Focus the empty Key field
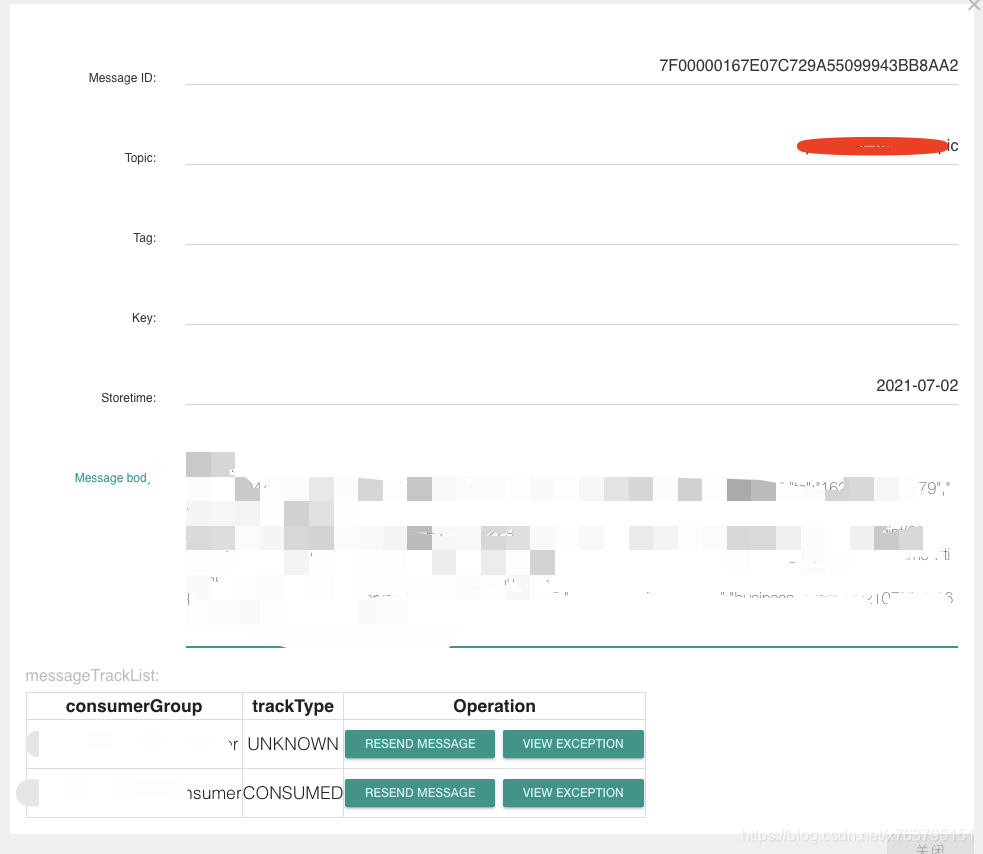The height and width of the screenshot is (854, 983). [x=571, y=308]
